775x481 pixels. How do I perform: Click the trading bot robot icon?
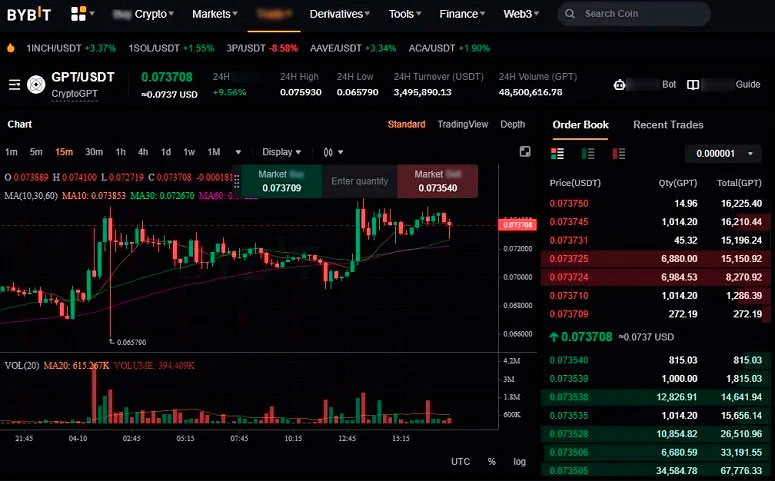click(x=621, y=85)
